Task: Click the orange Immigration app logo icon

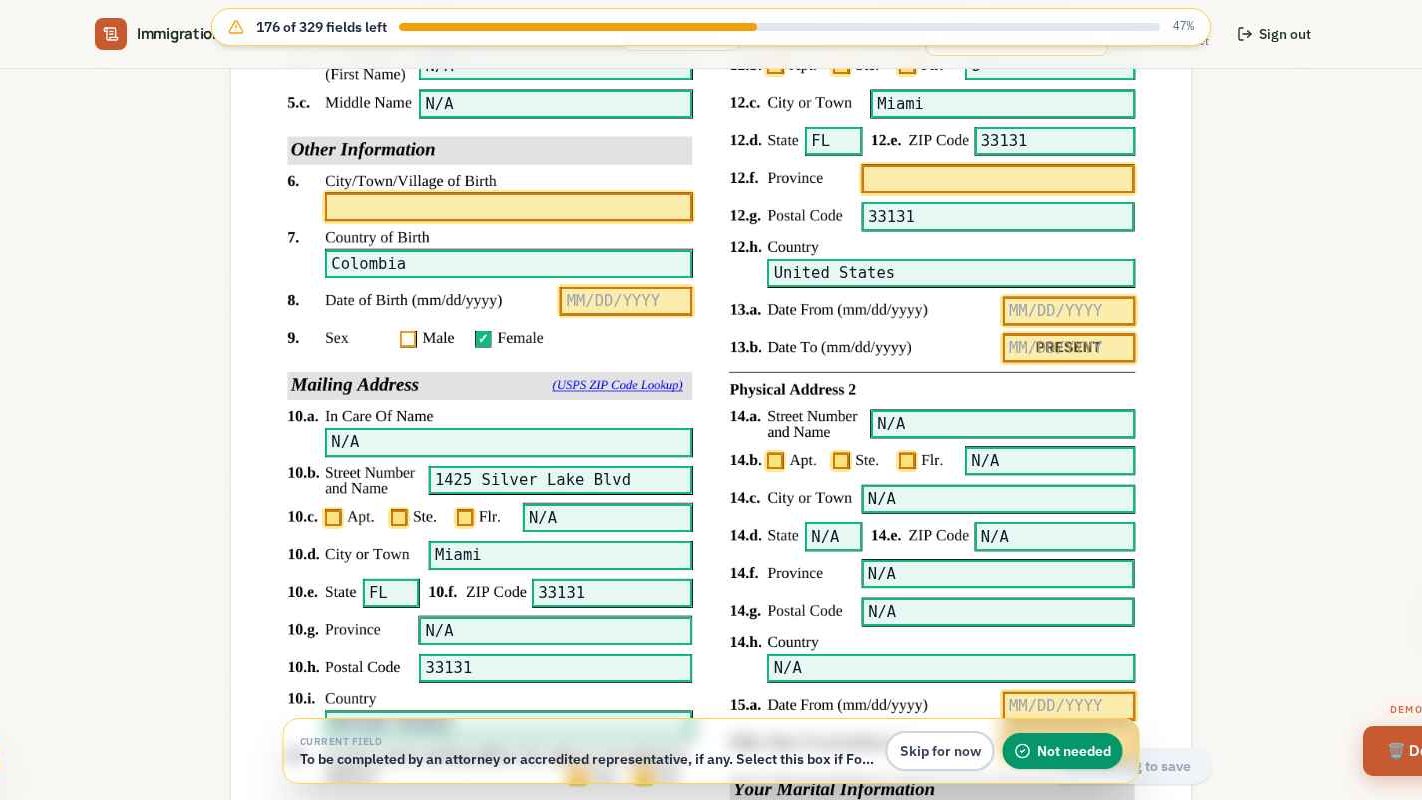Action: click(x=111, y=34)
